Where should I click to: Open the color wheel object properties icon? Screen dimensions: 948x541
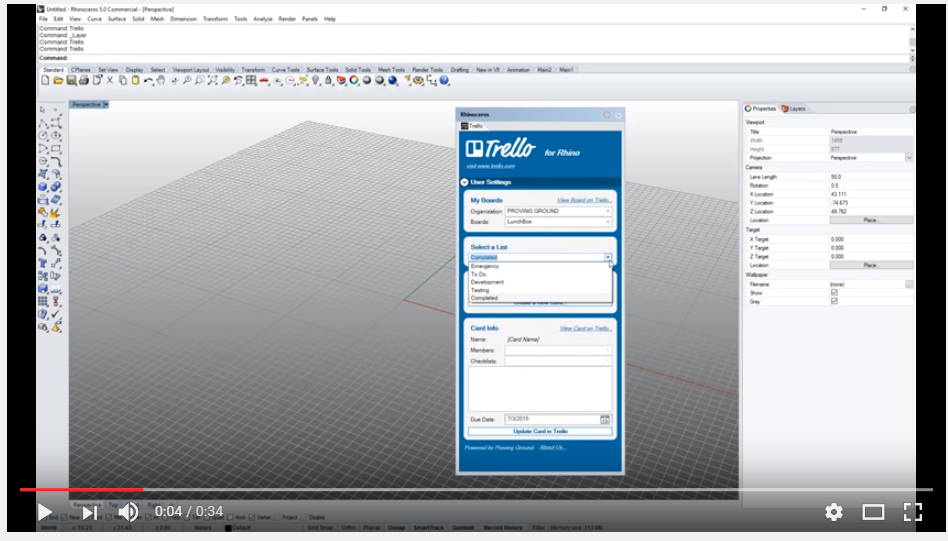(354, 80)
